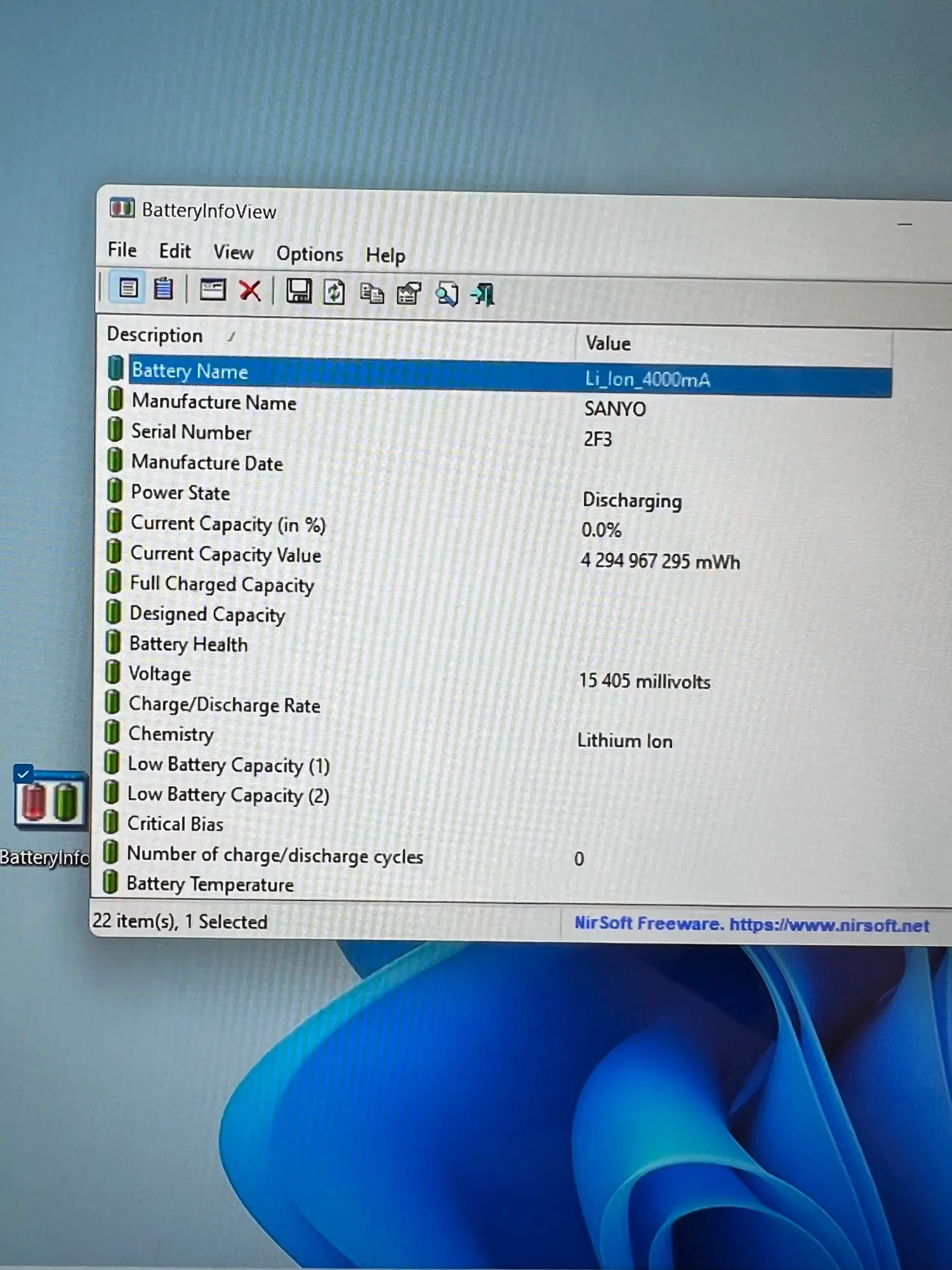Screen dimensions: 952x1270
Task: Click the red X toolbar icon
Action: point(250,291)
